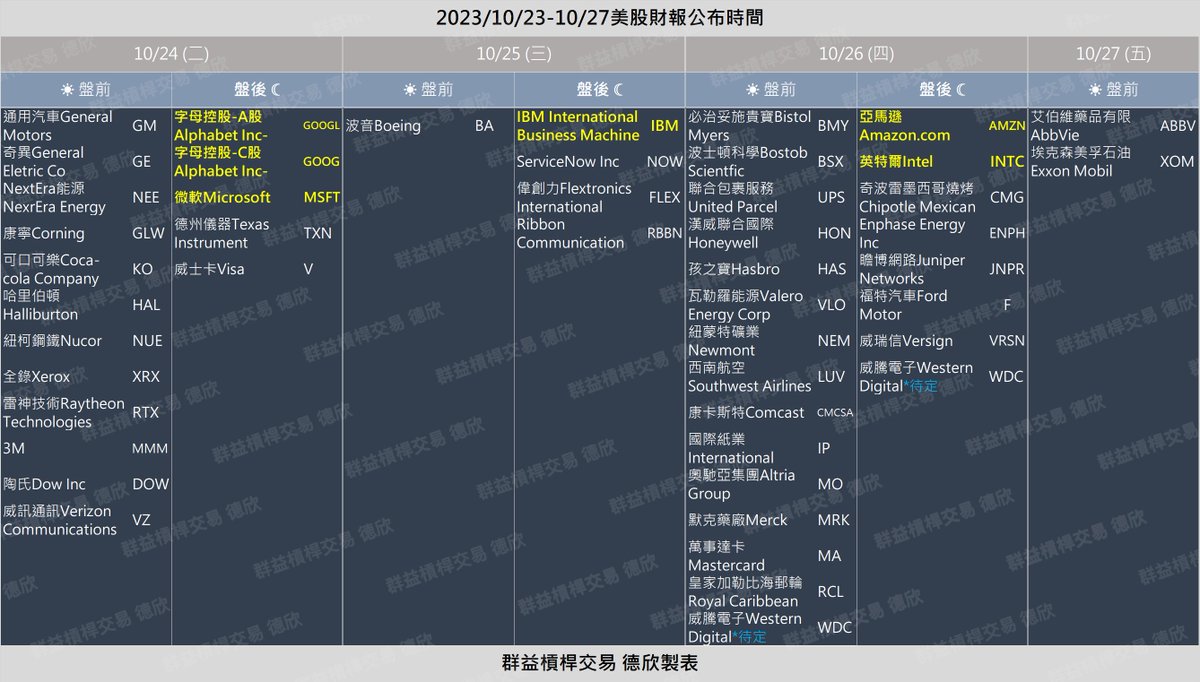Click the sun icon under 10/27 盤前
Image resolution: width=1200 pixels, height=682 pixels.
(x=1094, y=90)
